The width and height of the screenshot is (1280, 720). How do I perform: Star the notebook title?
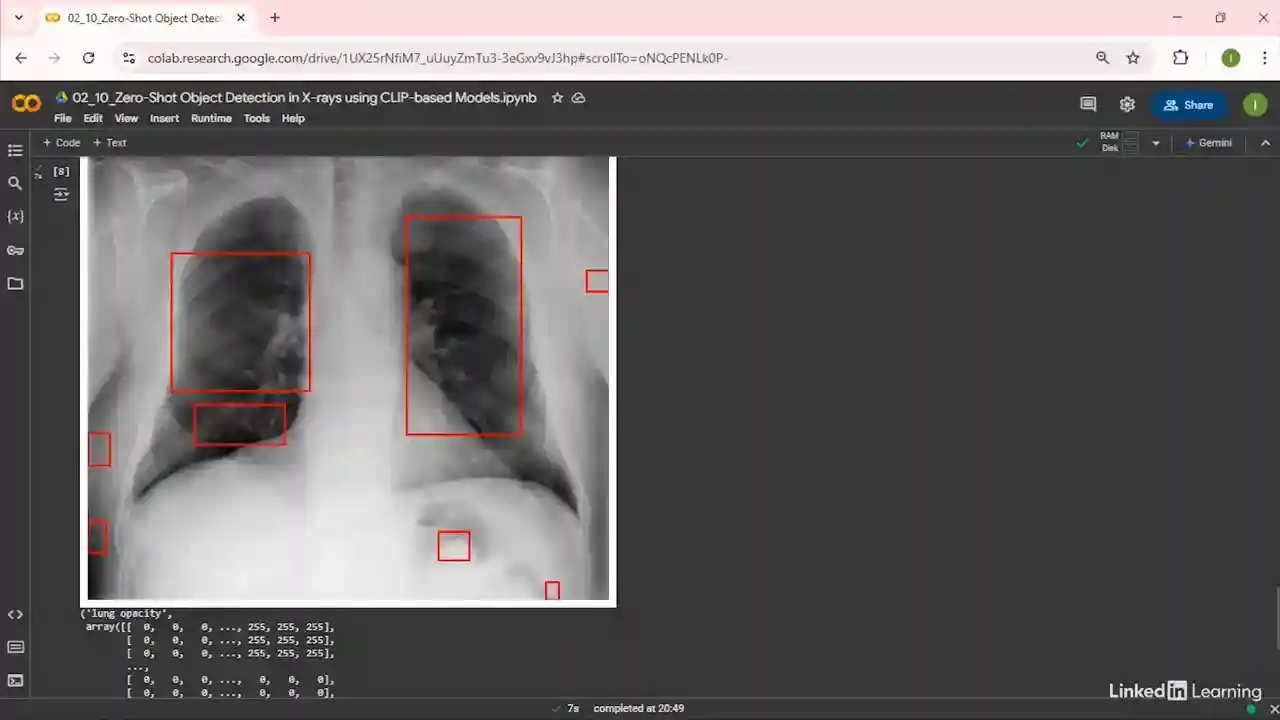point(557,98)
